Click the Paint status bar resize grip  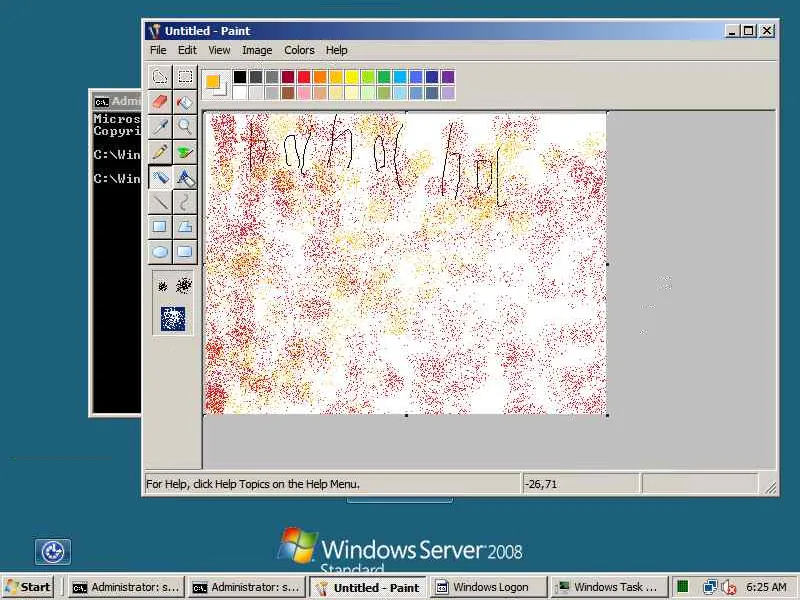(x=770, y=488)
